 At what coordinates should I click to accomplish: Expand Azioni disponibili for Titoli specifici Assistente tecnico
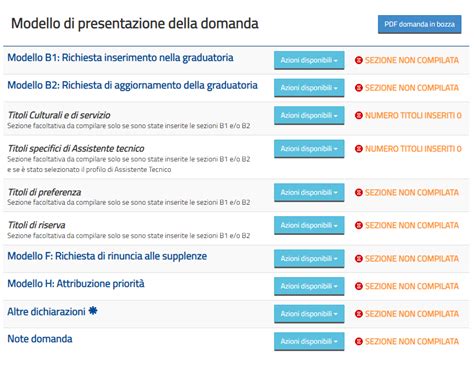point(309,149)
